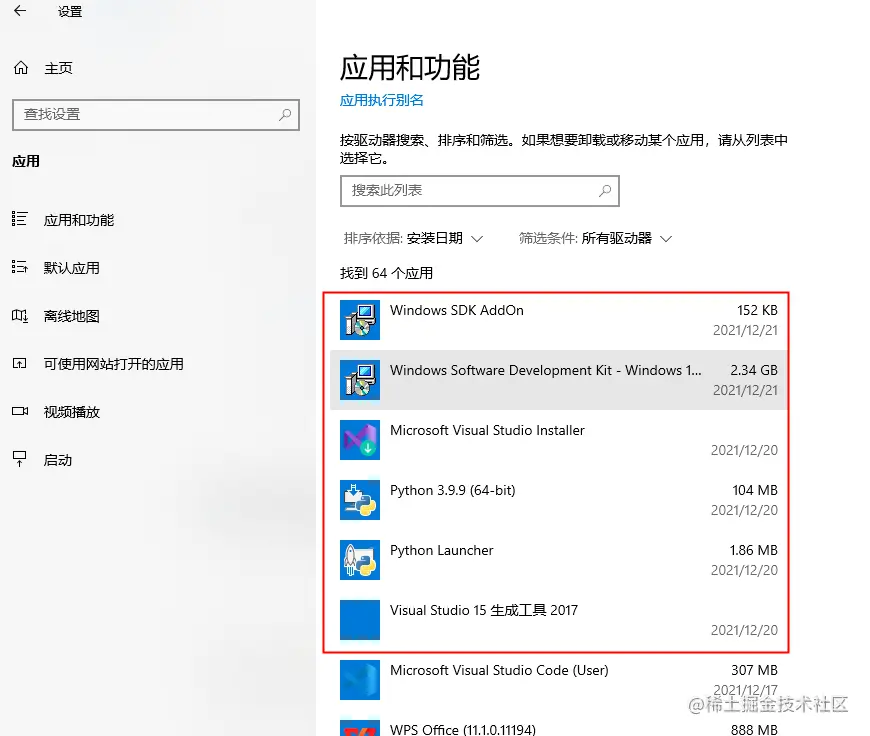Select the 可使用网站打开的应用 icon
Image resolution: width=870 pixels, height=736 pixels.
tap(19, 364)
